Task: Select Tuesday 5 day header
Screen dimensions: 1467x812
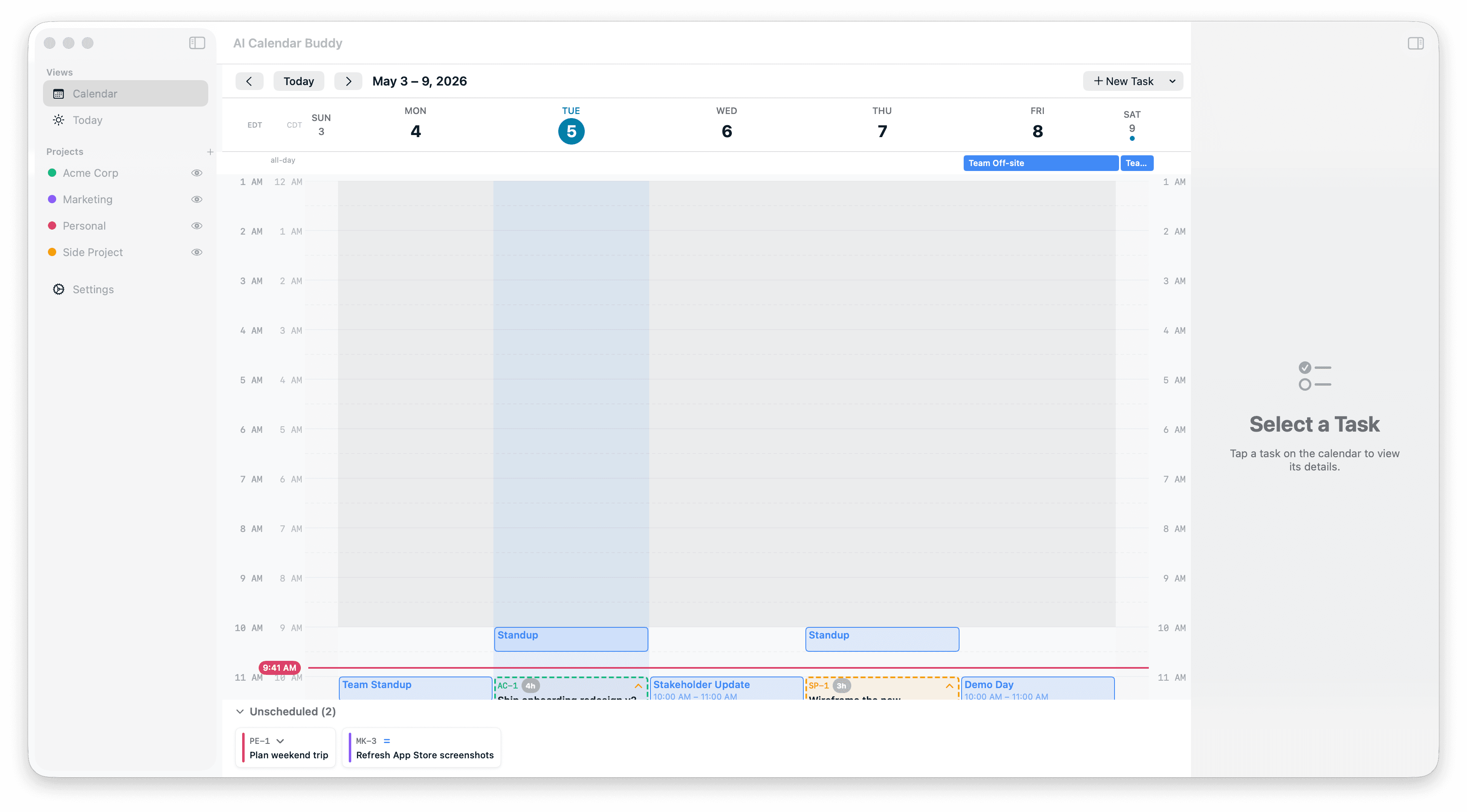Action: [x=571, y=125]
